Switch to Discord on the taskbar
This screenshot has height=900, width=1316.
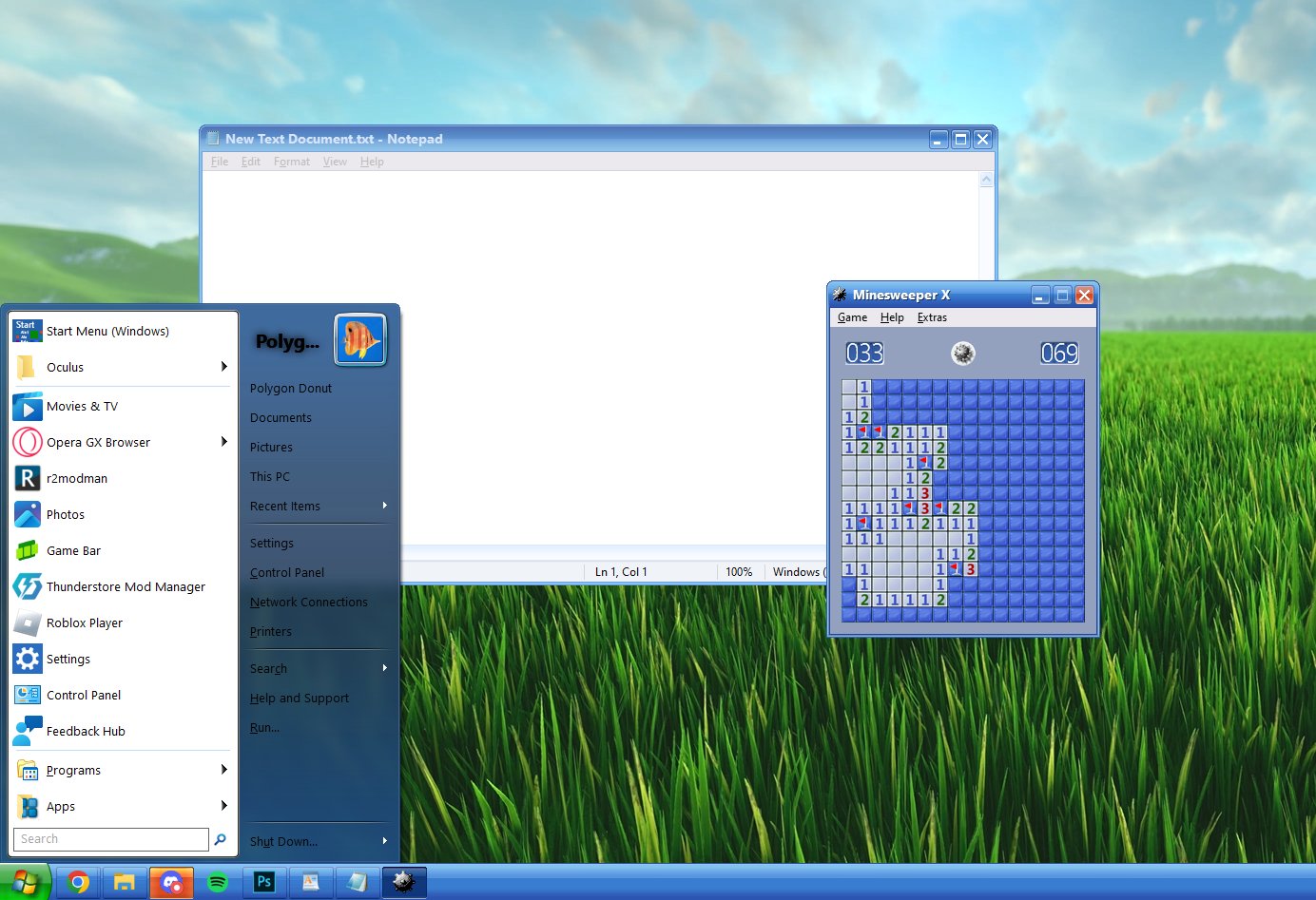tap(171, 883)
